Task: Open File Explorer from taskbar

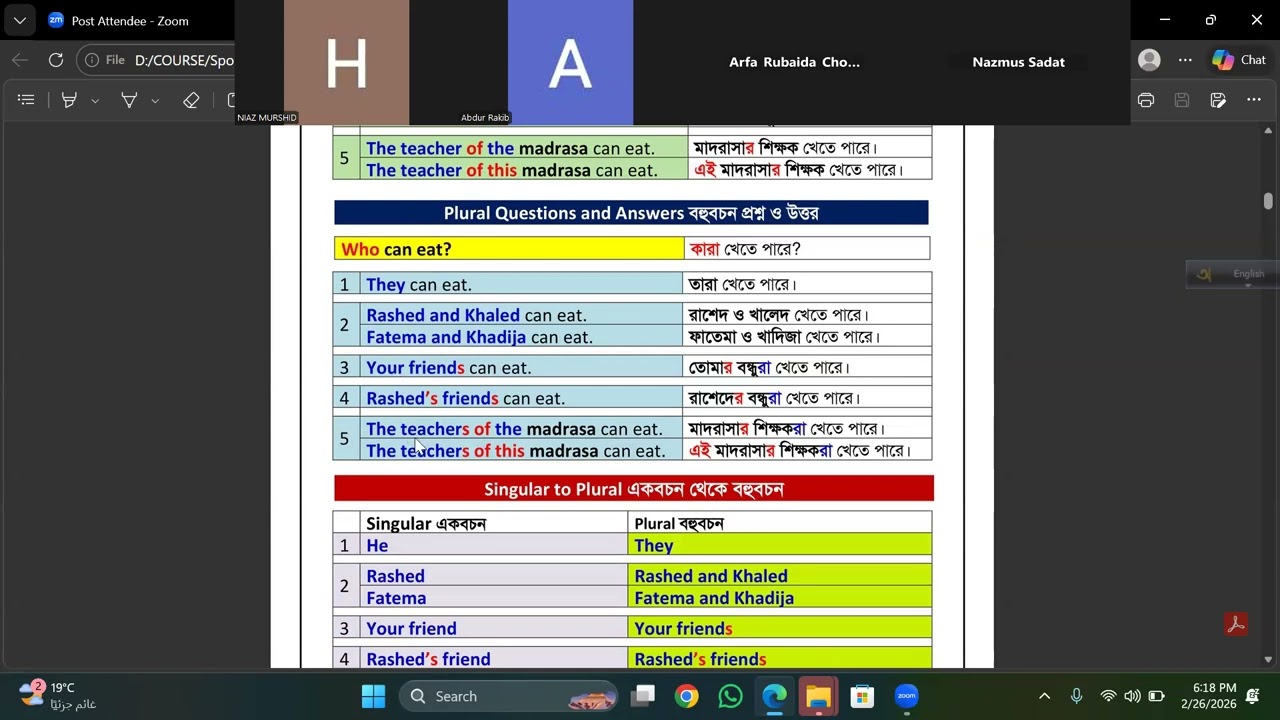Action: 818,696
